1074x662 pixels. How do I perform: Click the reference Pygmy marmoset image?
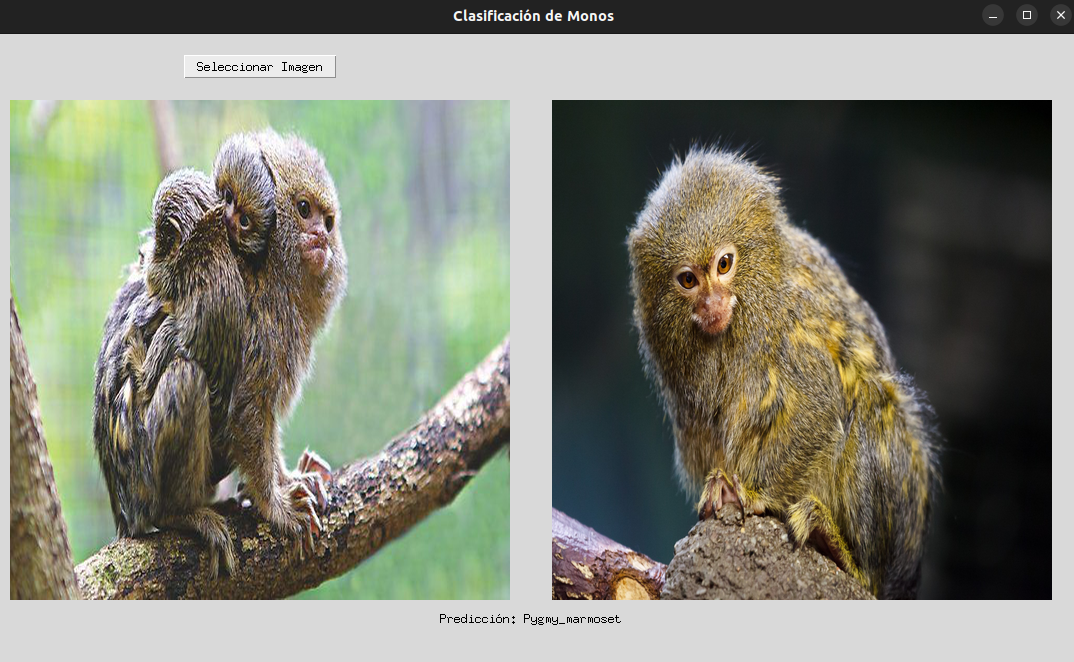[800, 349]
